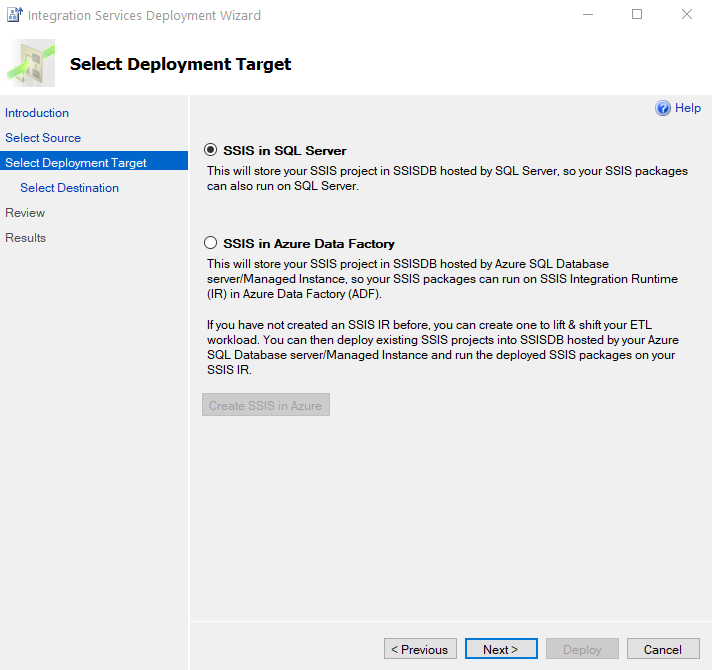The width and height of the screenshot is (712, 670).
Task: Click the wizard app icon in title bar
Action: point(15,15)
